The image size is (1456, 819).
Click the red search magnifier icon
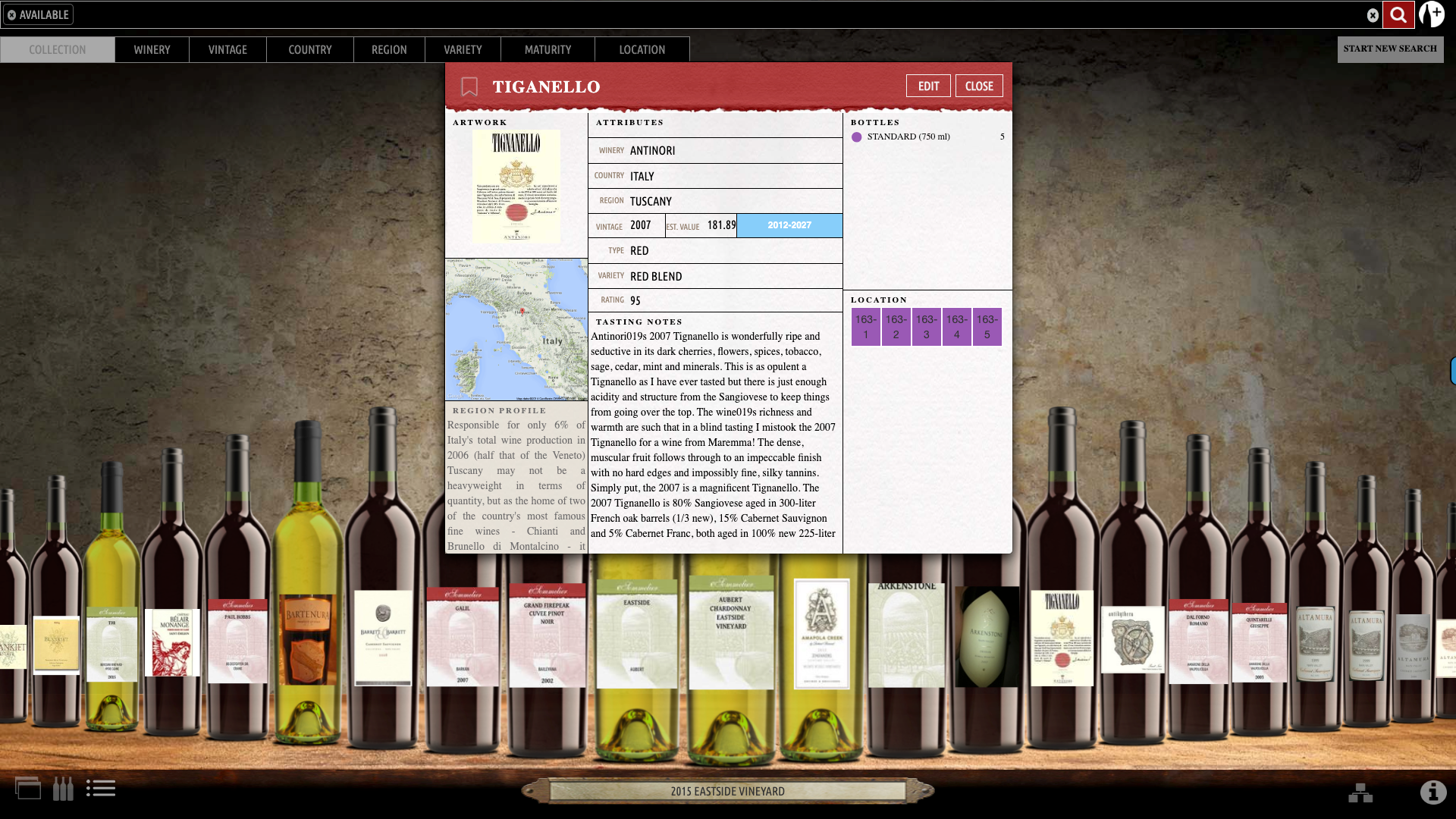tap(1398, 14)
